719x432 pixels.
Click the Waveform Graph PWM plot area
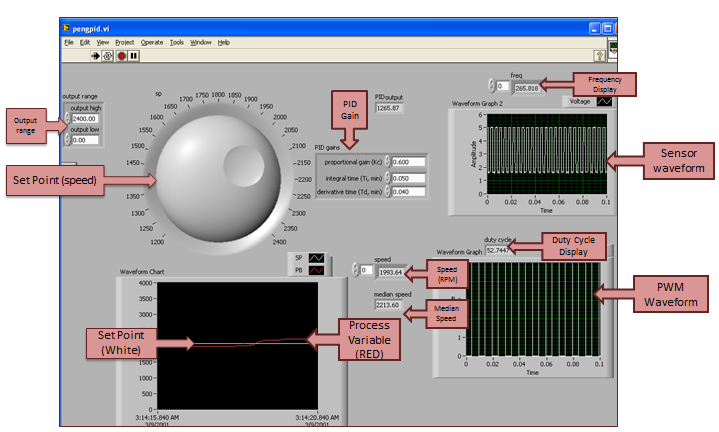[x=533, y=309]
